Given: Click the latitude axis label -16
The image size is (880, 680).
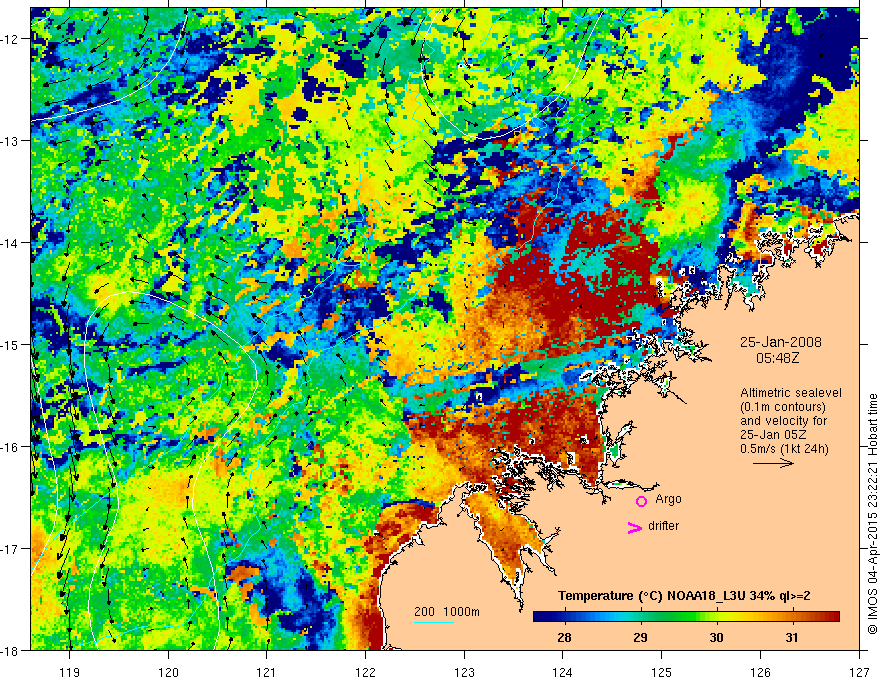Looking at the screenshot, I should (11, 447).
